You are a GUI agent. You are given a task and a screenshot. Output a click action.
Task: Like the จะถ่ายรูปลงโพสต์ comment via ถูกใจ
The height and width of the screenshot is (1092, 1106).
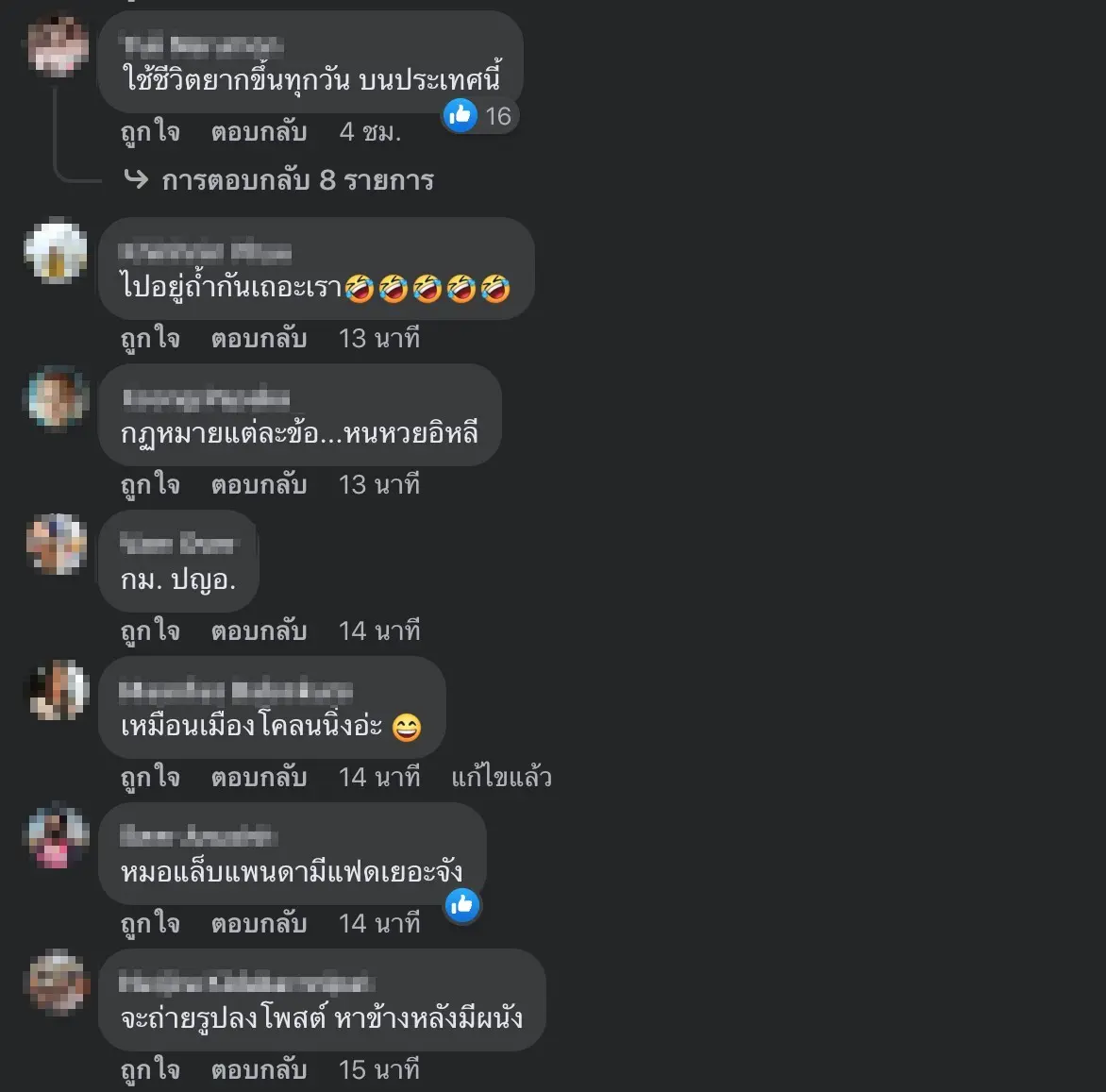(x=150, y=1069)
